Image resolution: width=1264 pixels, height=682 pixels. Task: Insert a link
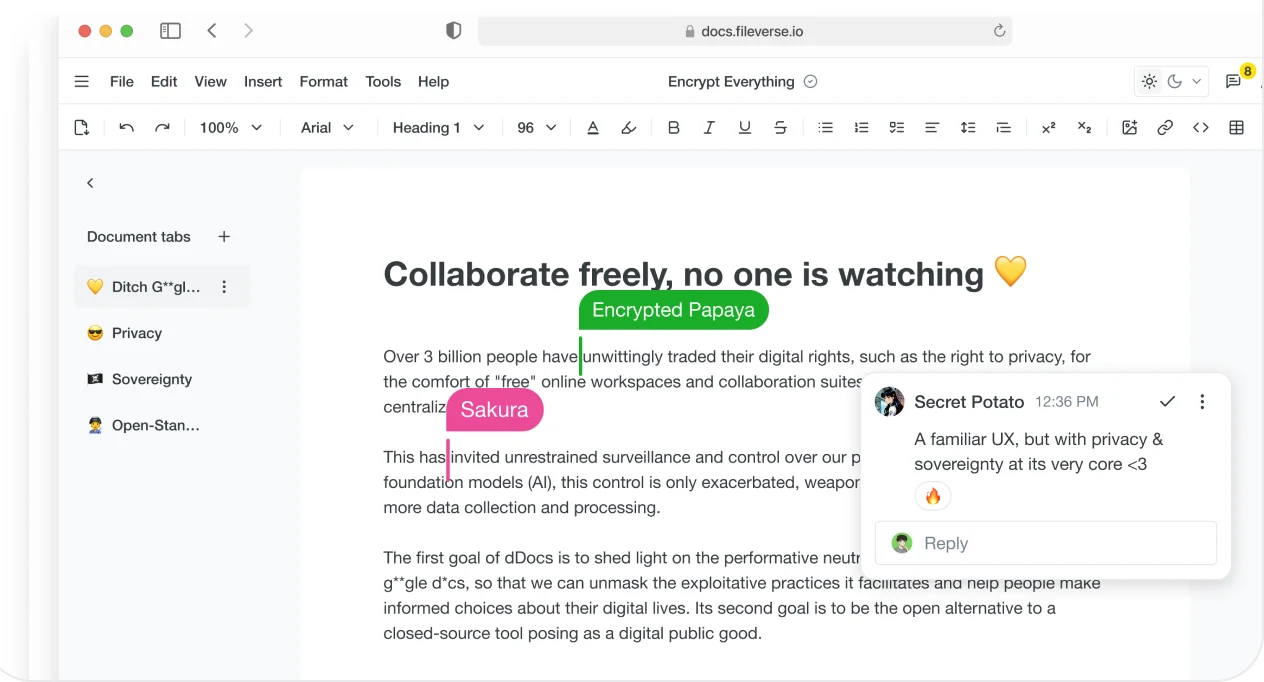pyautogui.click(x=1165, y=128)
